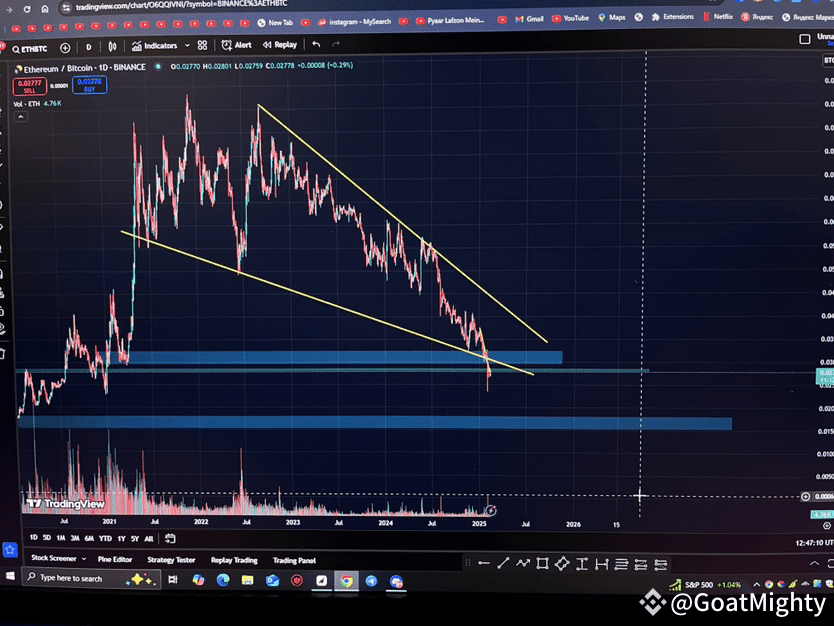834x626 pixels.
Task: Open chart settings gear near time axis
Action: click(827, 525)
